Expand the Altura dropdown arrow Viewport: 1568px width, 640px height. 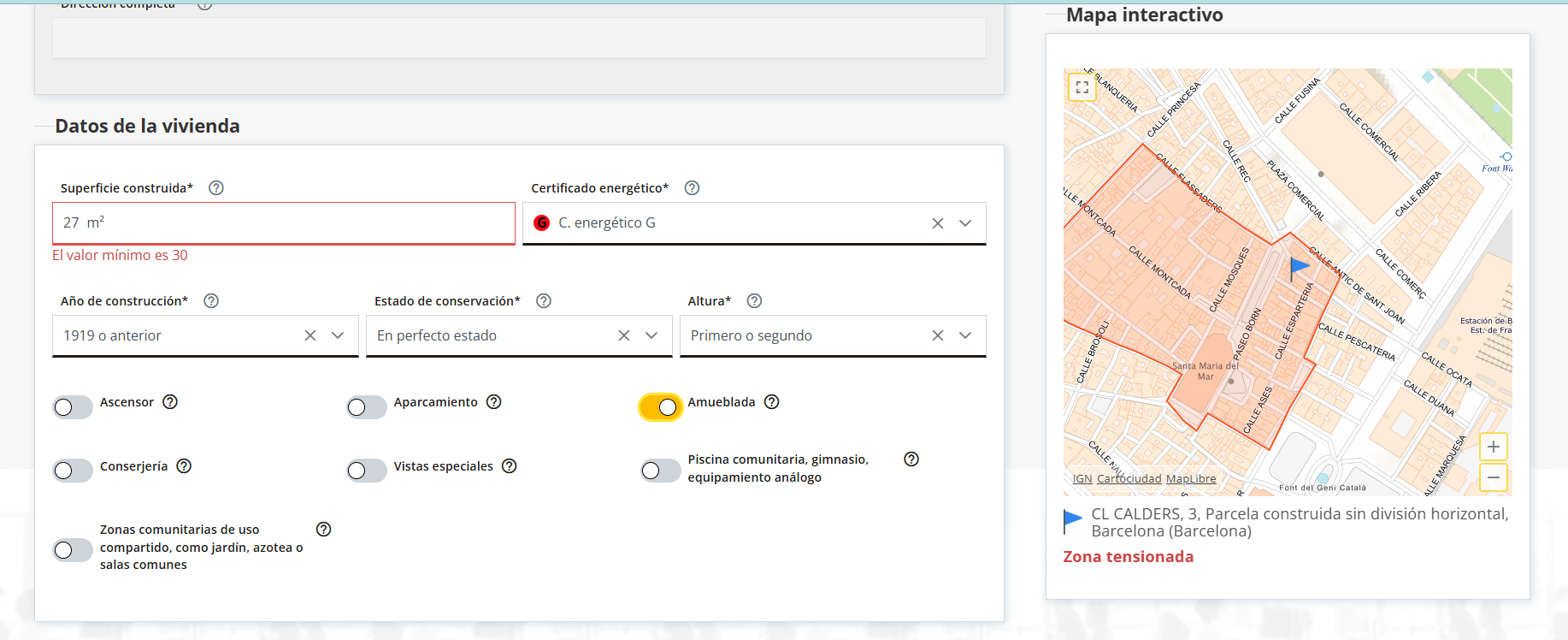(965, 335)
